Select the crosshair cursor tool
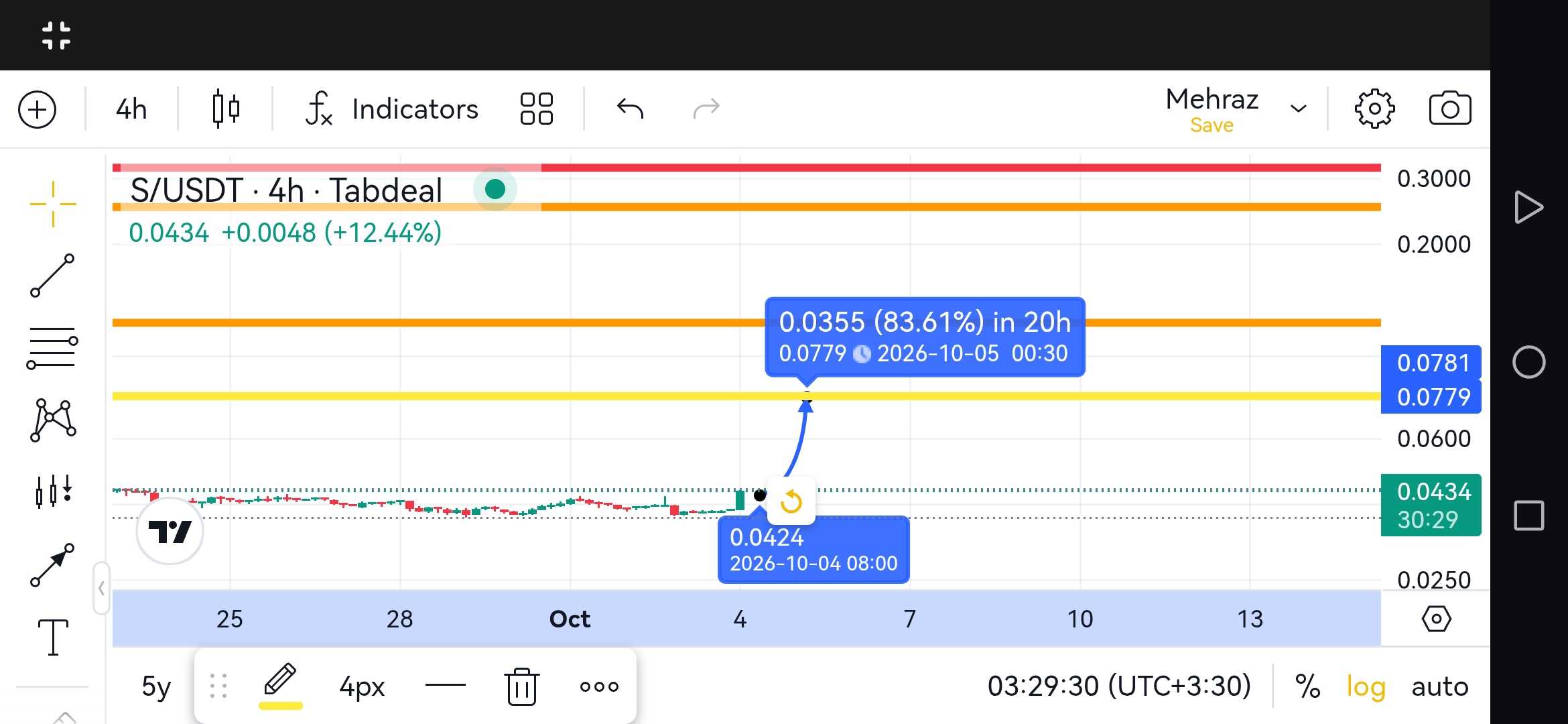Screen dimensions: 1568x724 (x=53, y=204)
